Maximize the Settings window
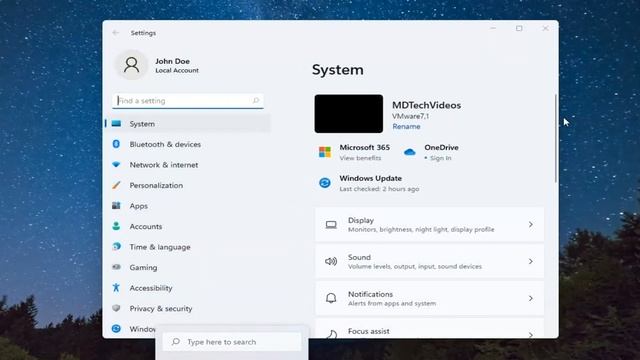 pos(519,28)
